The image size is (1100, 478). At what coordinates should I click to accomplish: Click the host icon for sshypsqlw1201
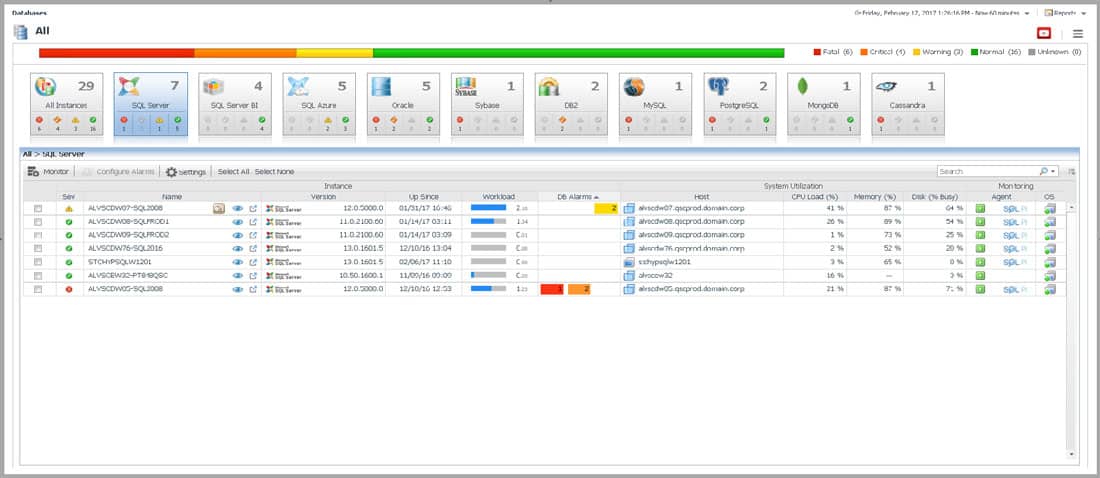(x=629, y=262)
